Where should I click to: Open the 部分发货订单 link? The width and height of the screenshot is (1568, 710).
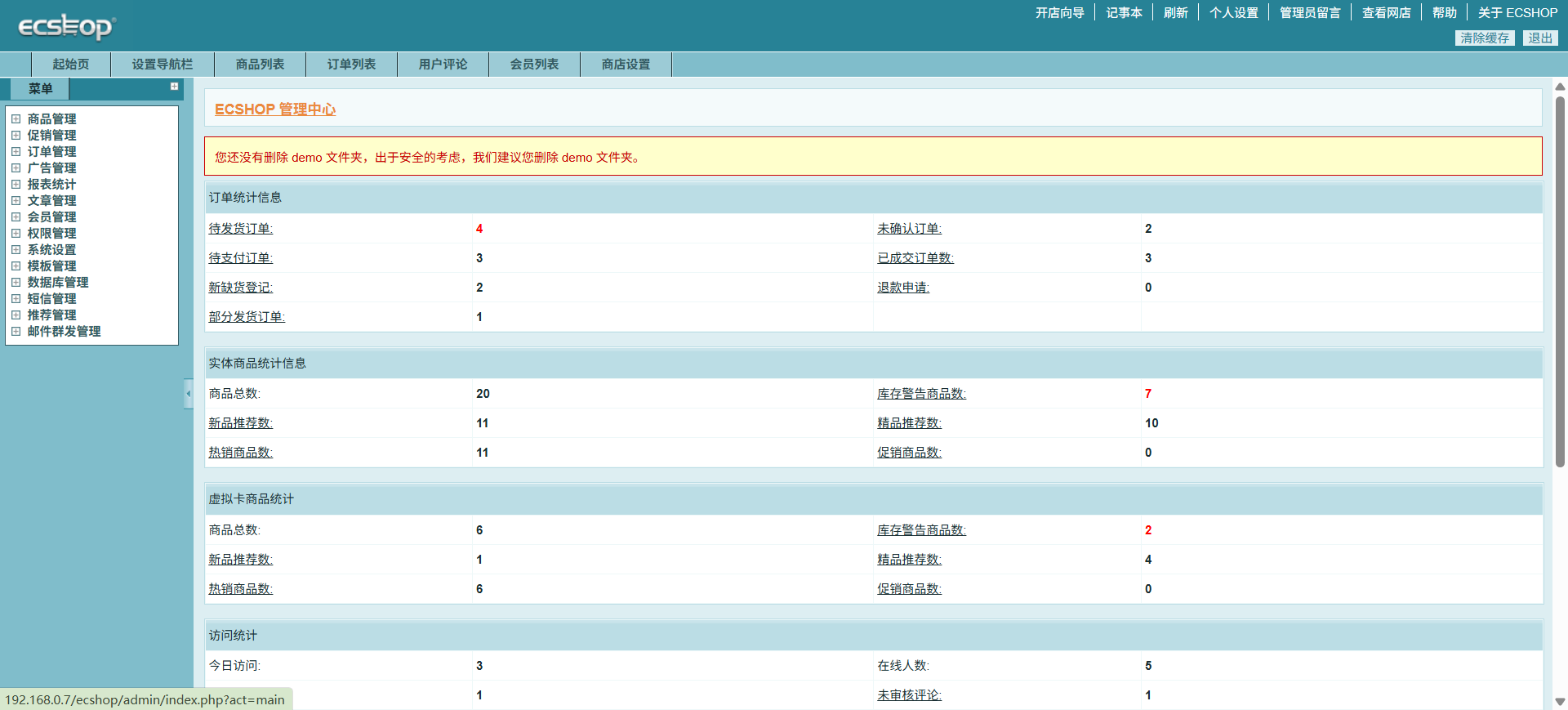247,317
